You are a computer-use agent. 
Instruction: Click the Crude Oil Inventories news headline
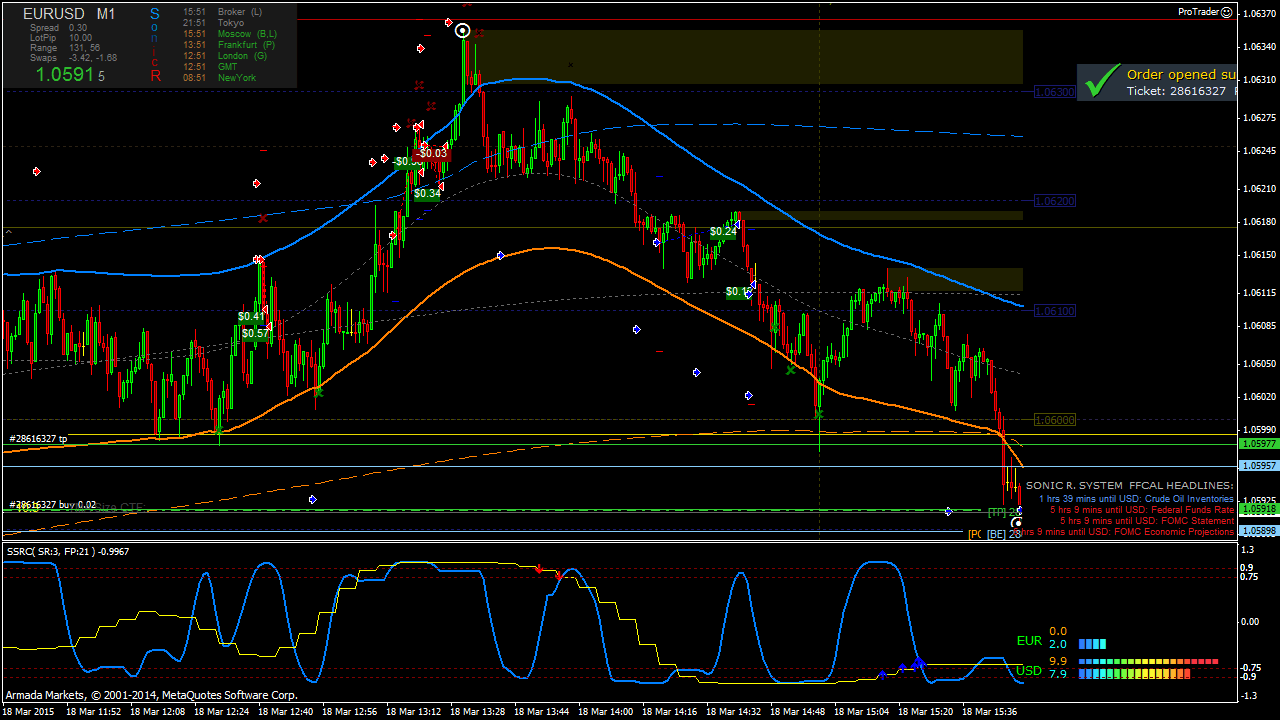[1136, 498]
